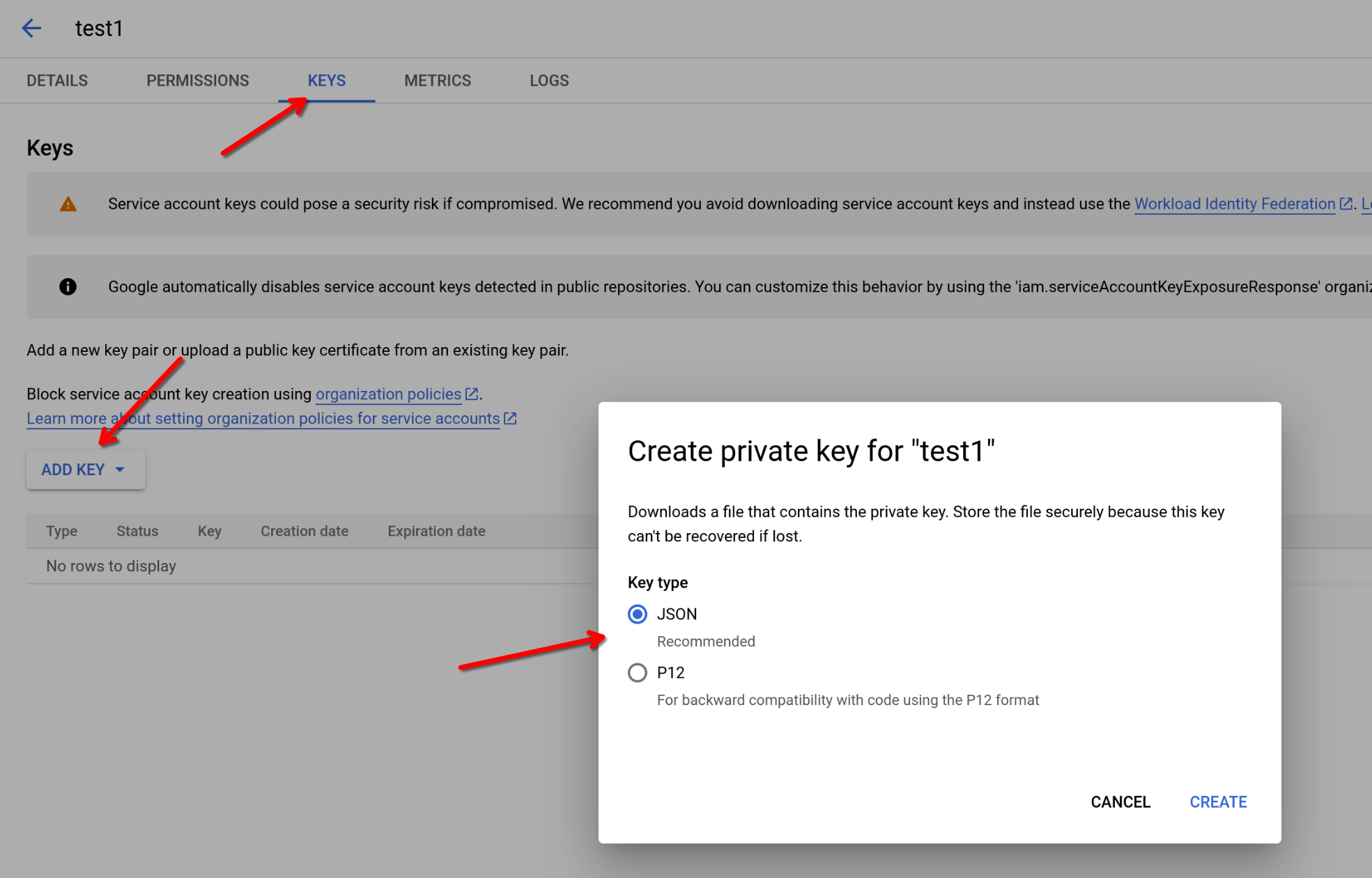Click the external link icon on the Learn more link
The height and width of the screenshot is (878, 1372).
(509, 418)
